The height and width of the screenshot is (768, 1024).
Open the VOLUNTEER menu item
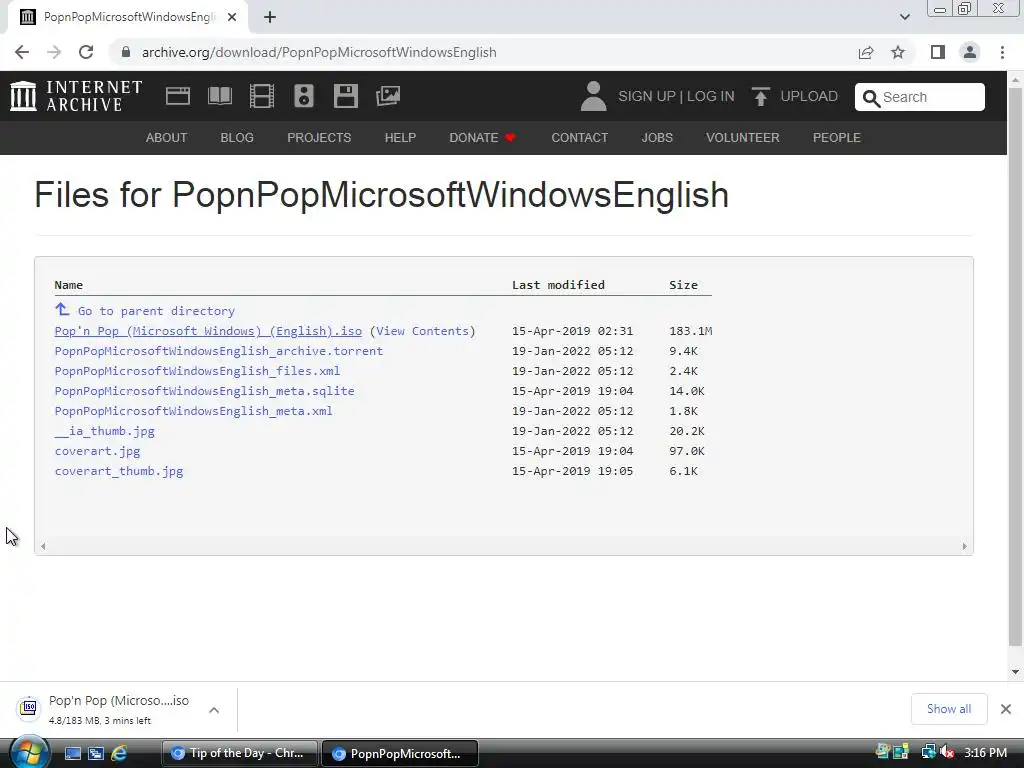click(x=743, y=138)
